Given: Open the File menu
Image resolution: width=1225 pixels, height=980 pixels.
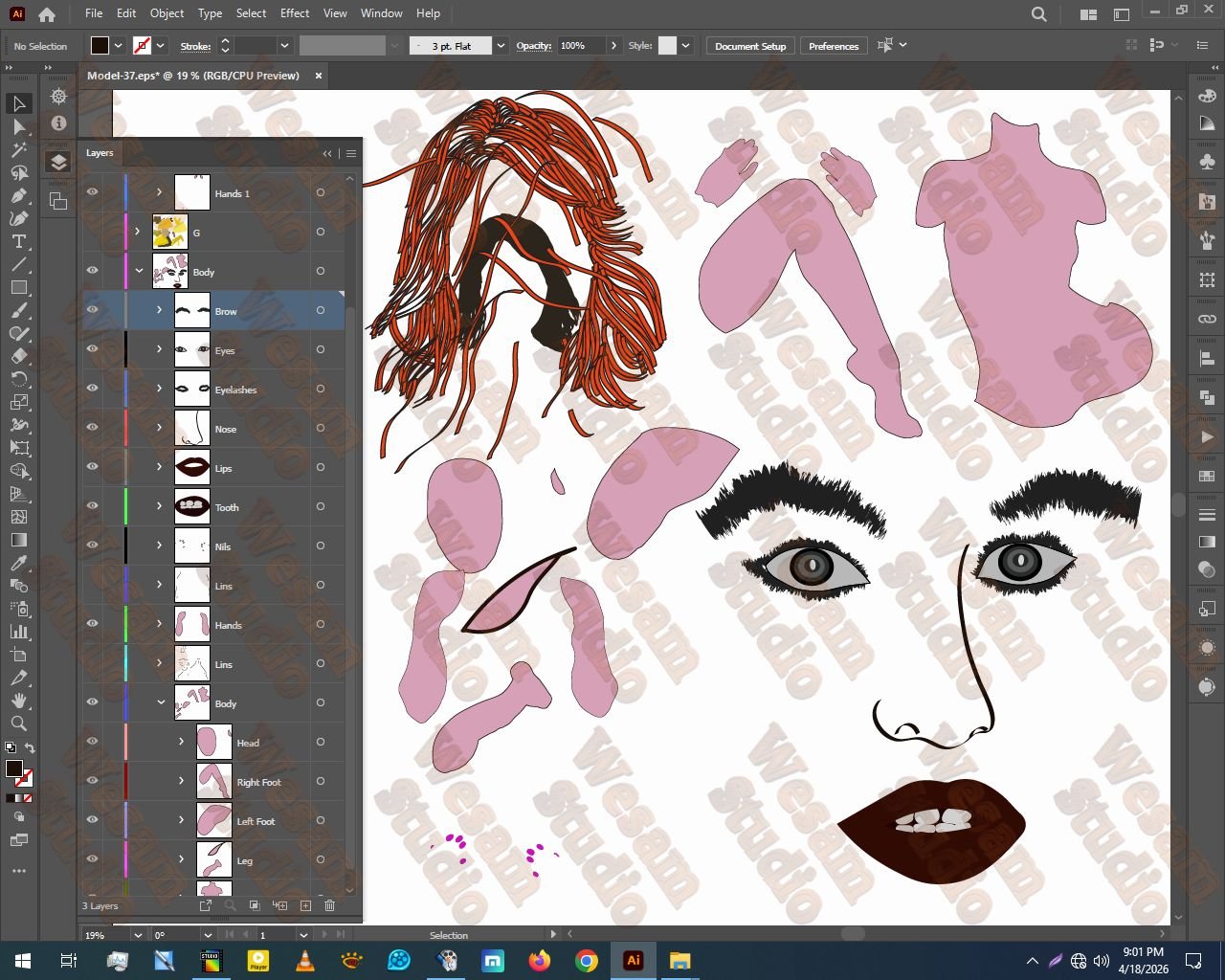Looking at the screenshot, I should click(x=94, y=13).
